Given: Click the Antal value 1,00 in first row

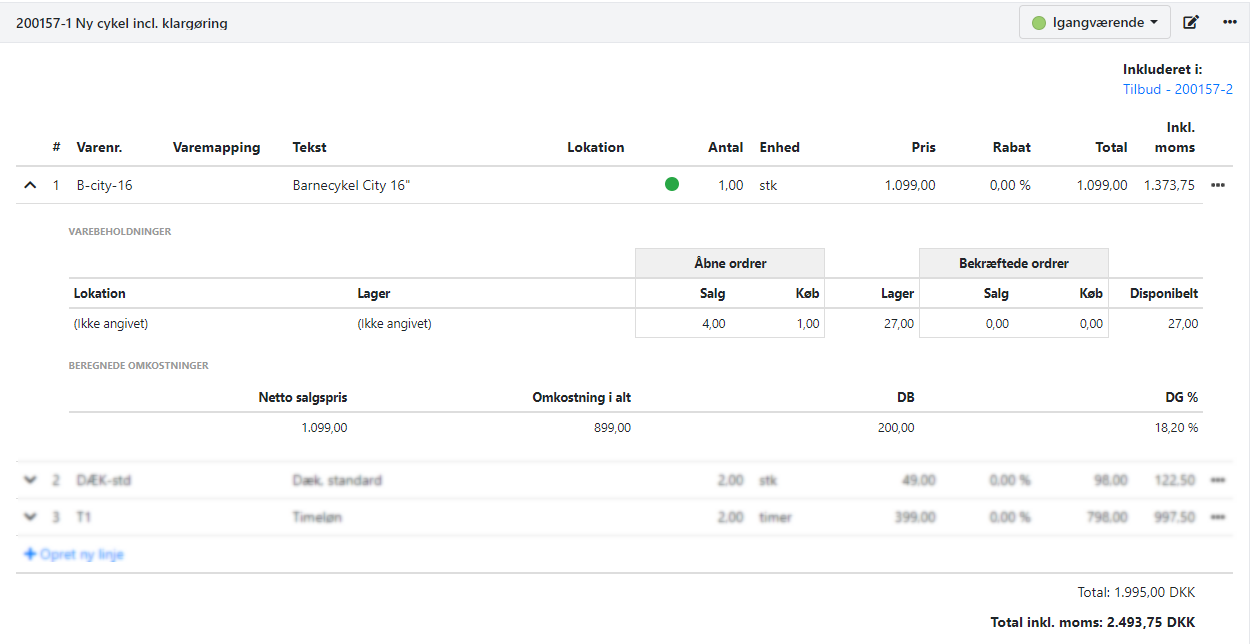Looking at the screenshot, I should tap(727, 185).
